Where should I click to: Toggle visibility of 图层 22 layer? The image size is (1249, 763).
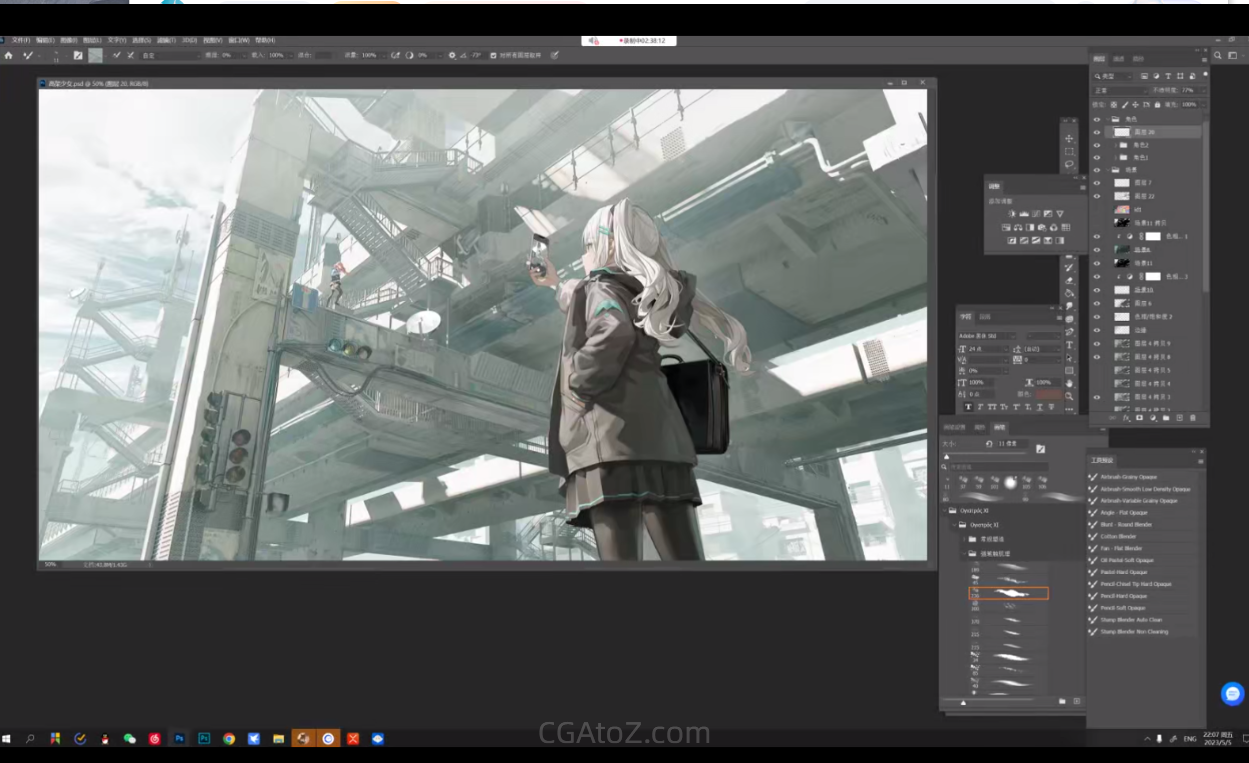point(1097,196)
